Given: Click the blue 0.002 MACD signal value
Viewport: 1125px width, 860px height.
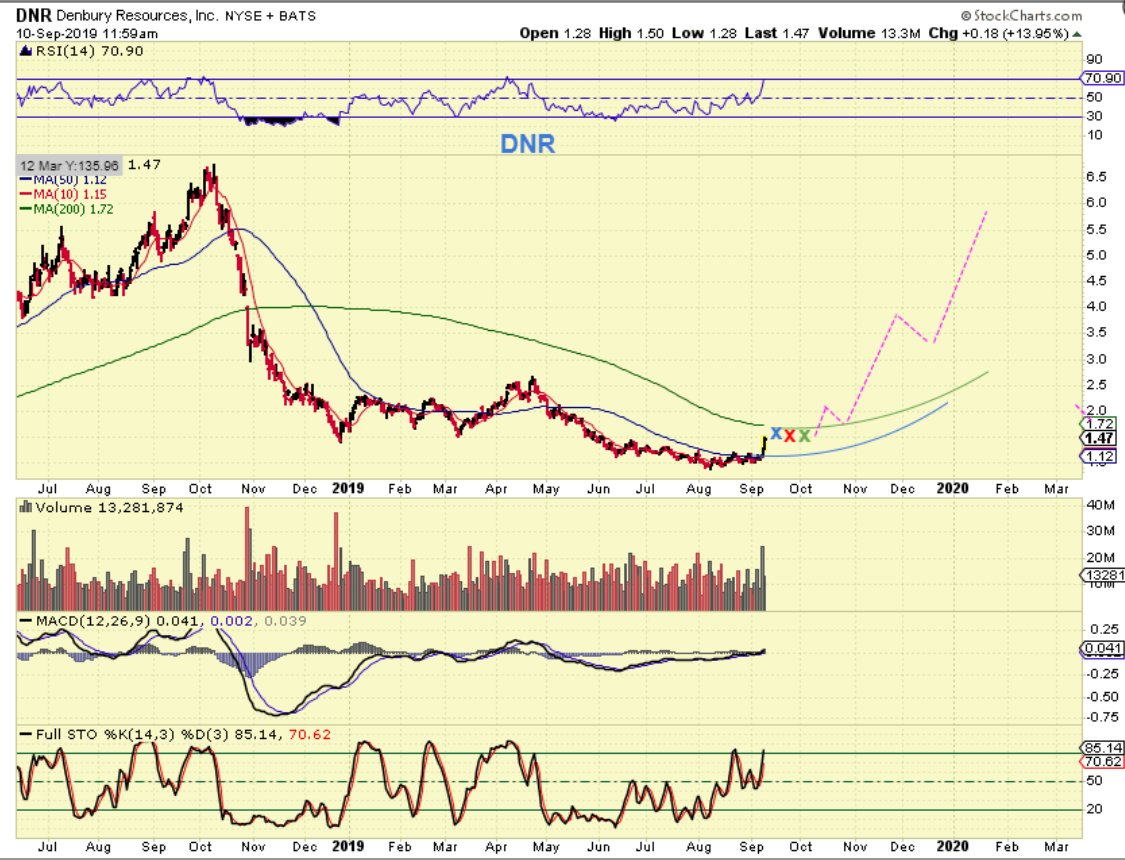Looking at the screenshot, I should pyautogui.click(x=232, y=620).
